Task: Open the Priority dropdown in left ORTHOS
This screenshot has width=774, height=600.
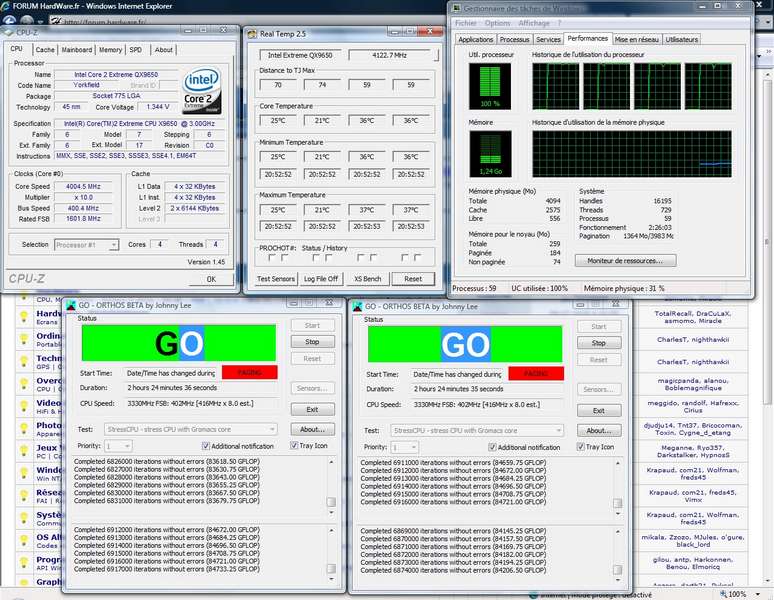Action: click(x=118, y=446)
